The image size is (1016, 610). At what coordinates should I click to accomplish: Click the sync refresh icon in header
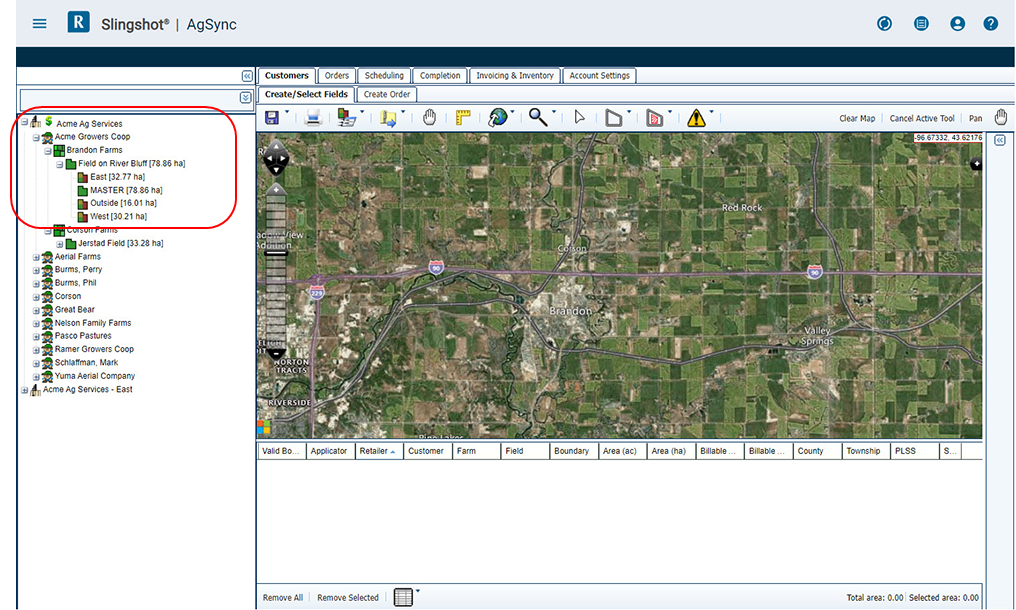click(884, 23)
